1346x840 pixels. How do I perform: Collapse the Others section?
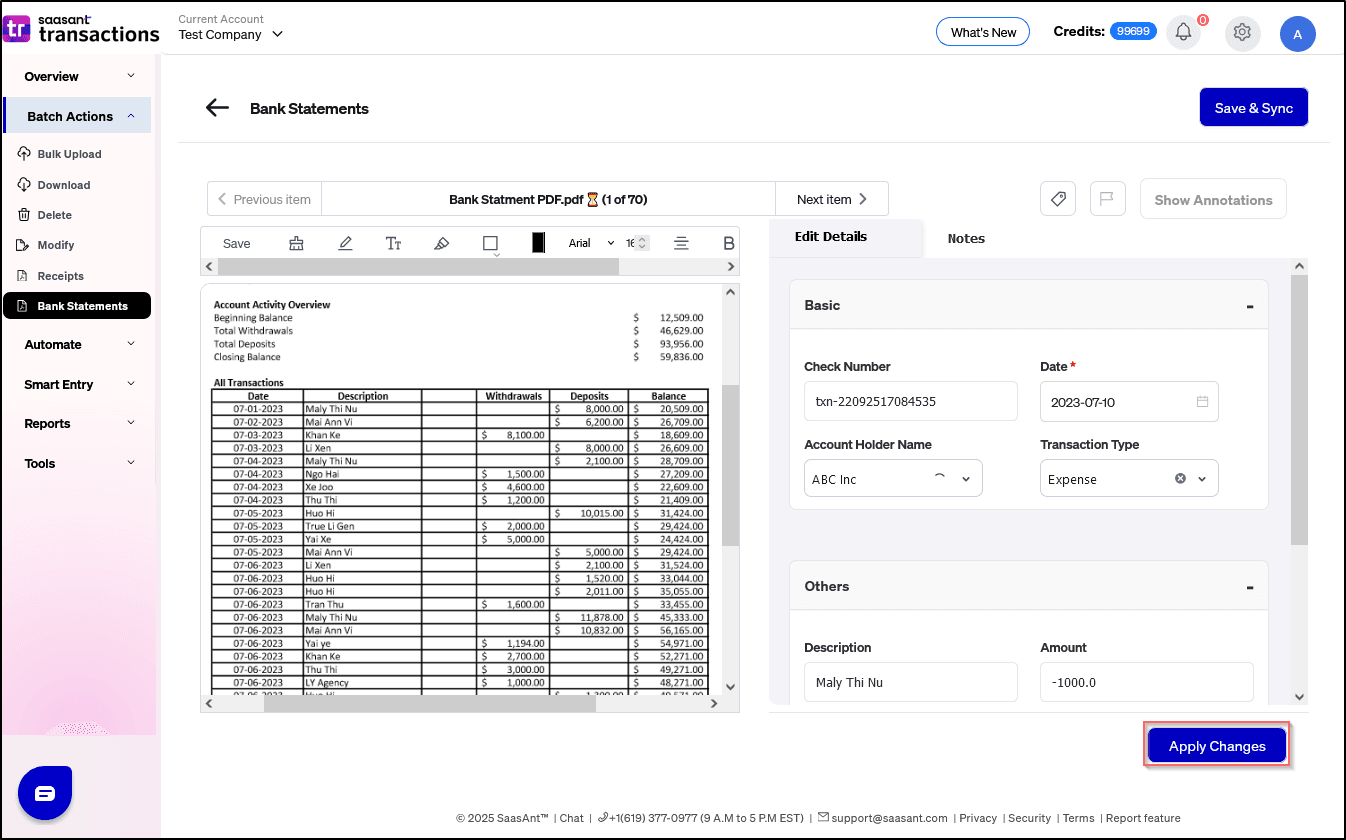[x=1249, y=587]
